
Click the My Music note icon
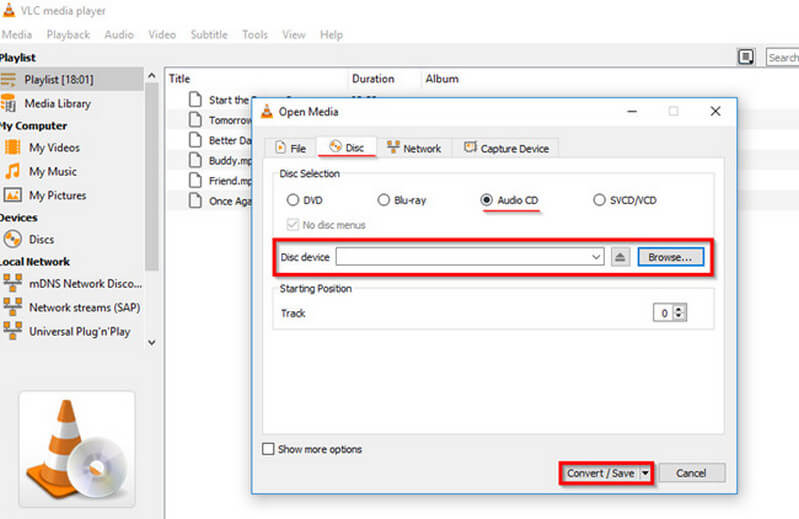12,171
